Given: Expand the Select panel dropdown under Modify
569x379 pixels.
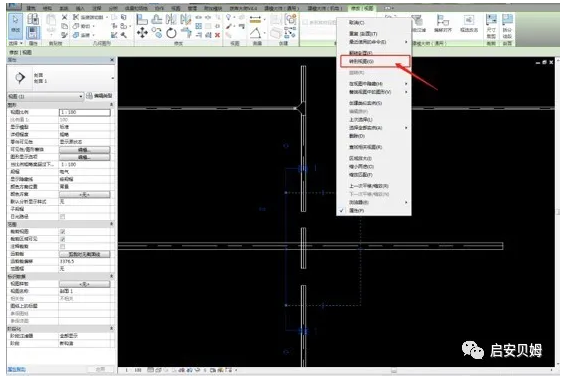Looking at the screenshot, I should coord(15,43).
